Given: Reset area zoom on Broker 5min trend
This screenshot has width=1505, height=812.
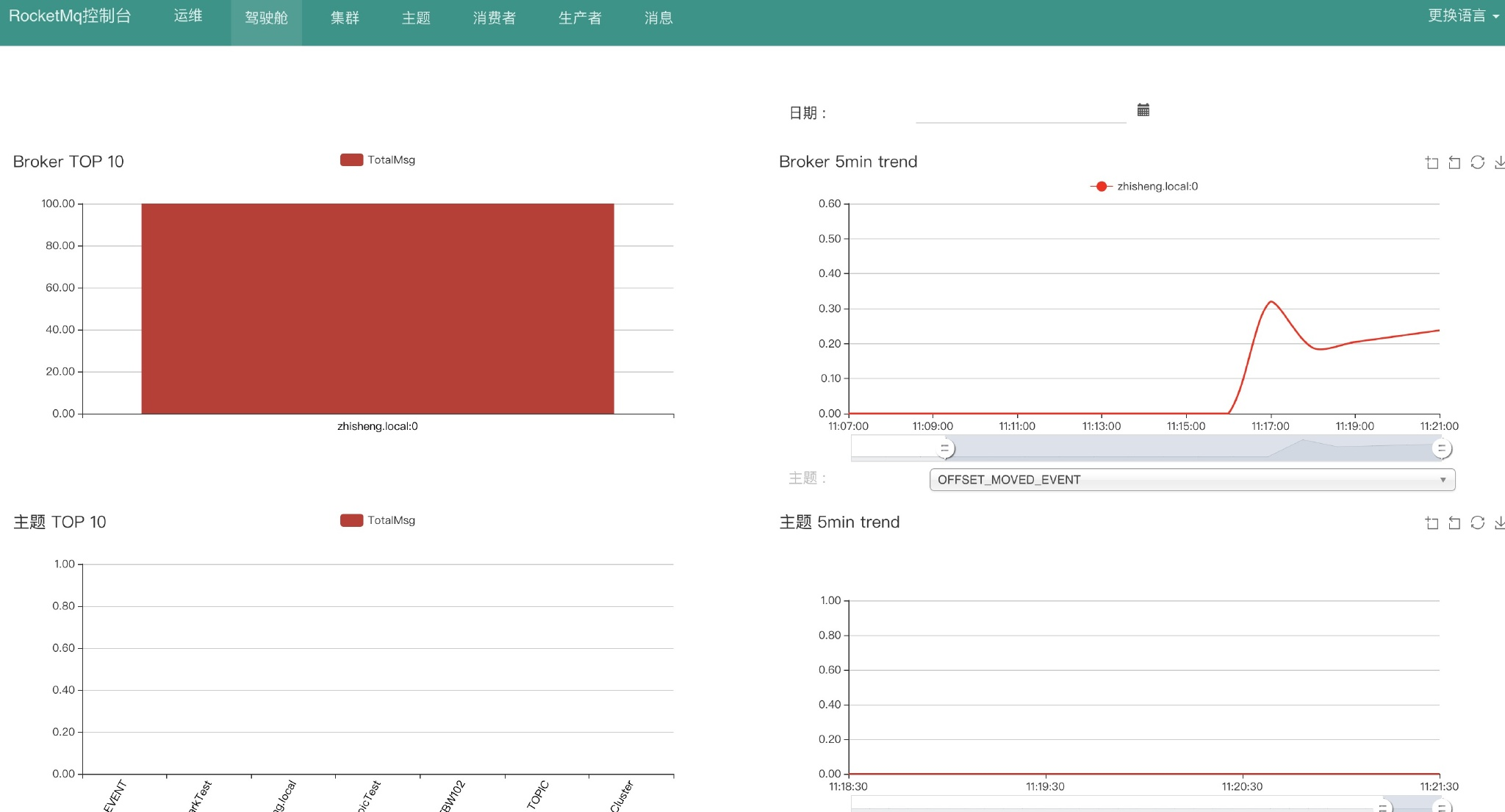Looking at the screenshot, I should tap(1454, 162).
